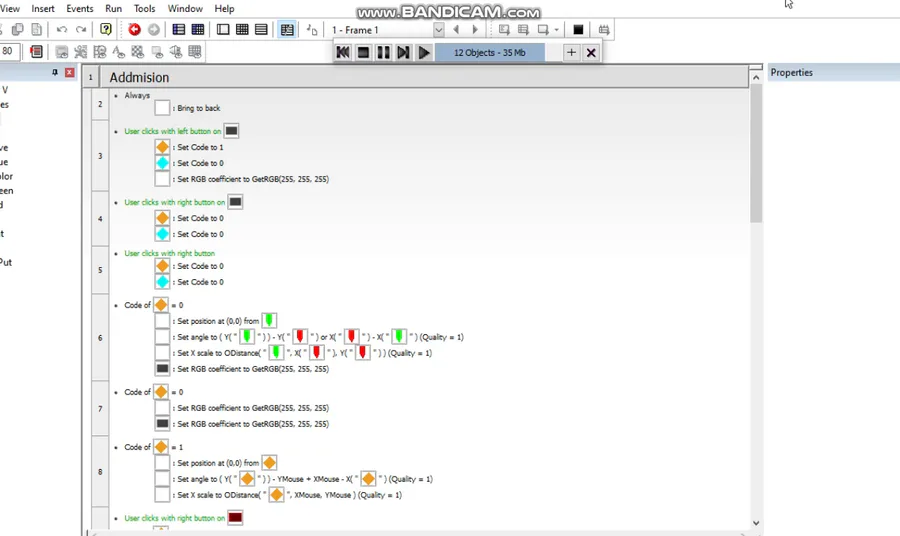Click the 'Always' condition

pyautogui.click(x=137, y=95)
